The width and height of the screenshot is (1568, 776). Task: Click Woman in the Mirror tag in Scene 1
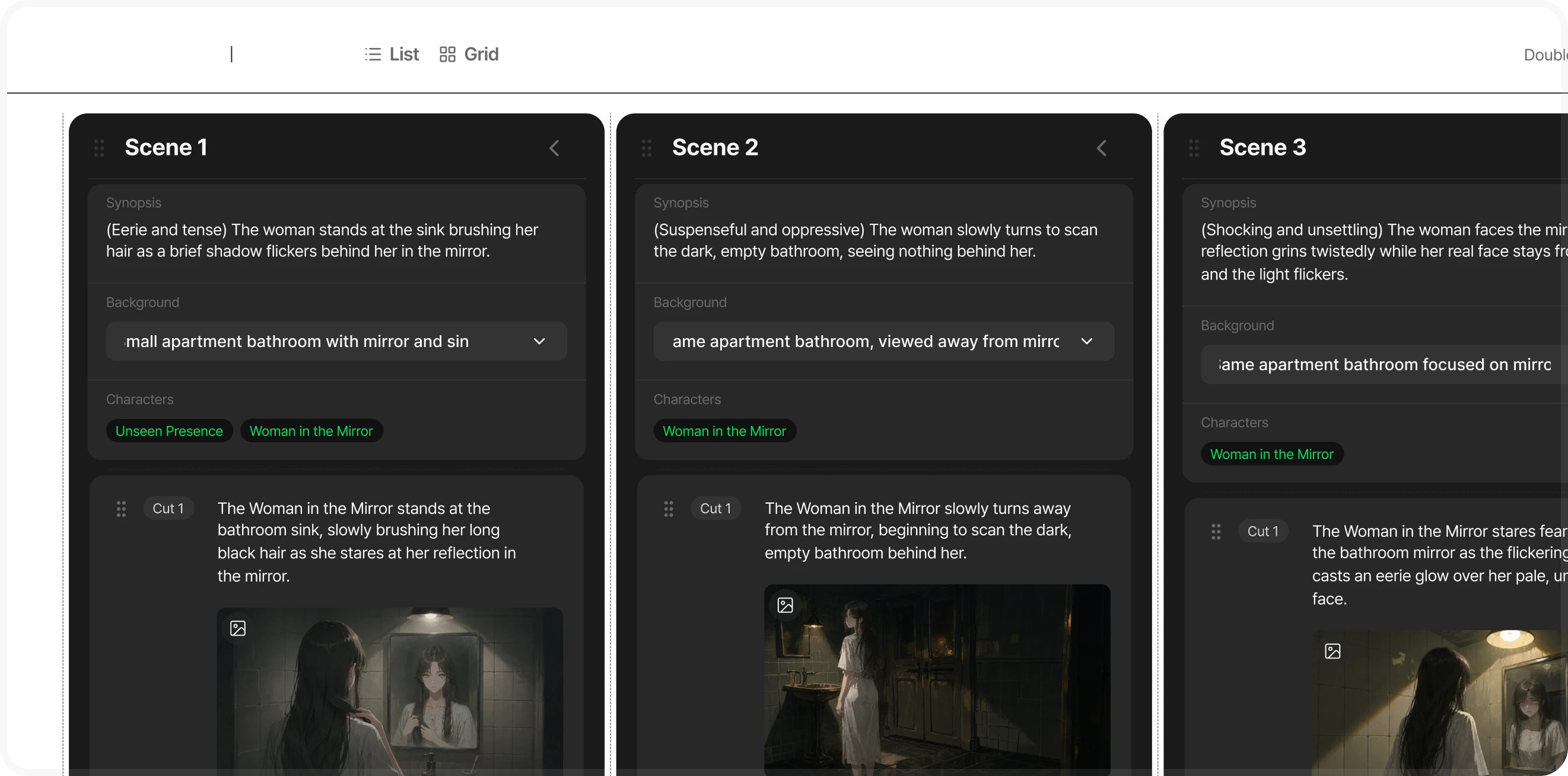[311, 430]
